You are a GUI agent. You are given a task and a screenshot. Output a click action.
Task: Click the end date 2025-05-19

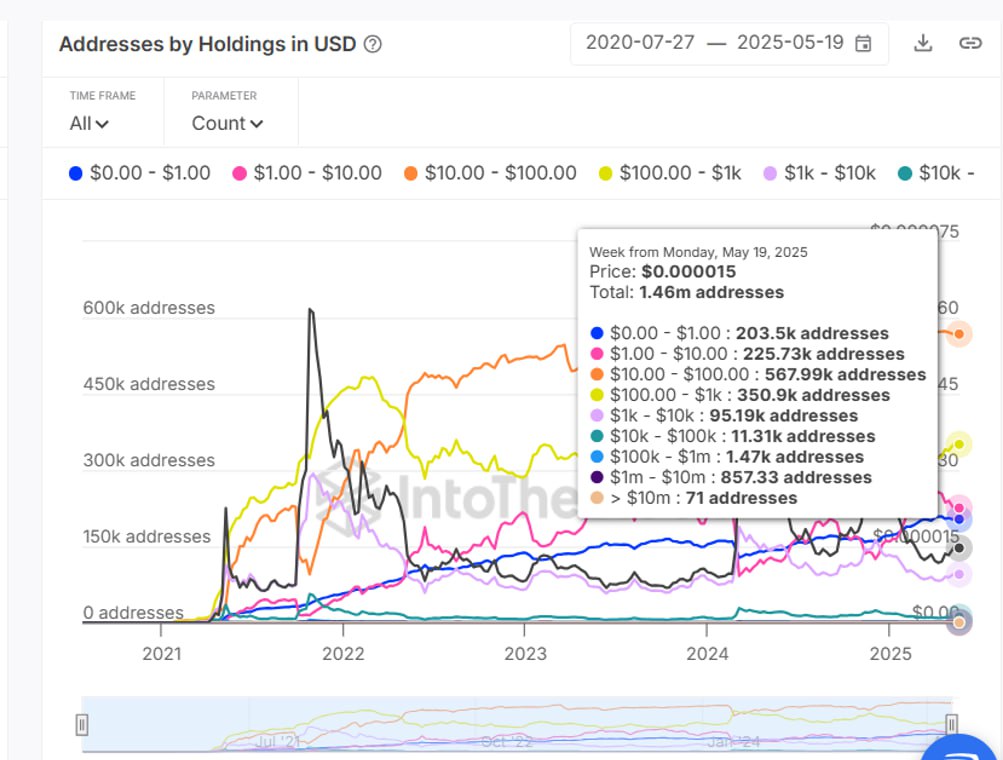790,43
